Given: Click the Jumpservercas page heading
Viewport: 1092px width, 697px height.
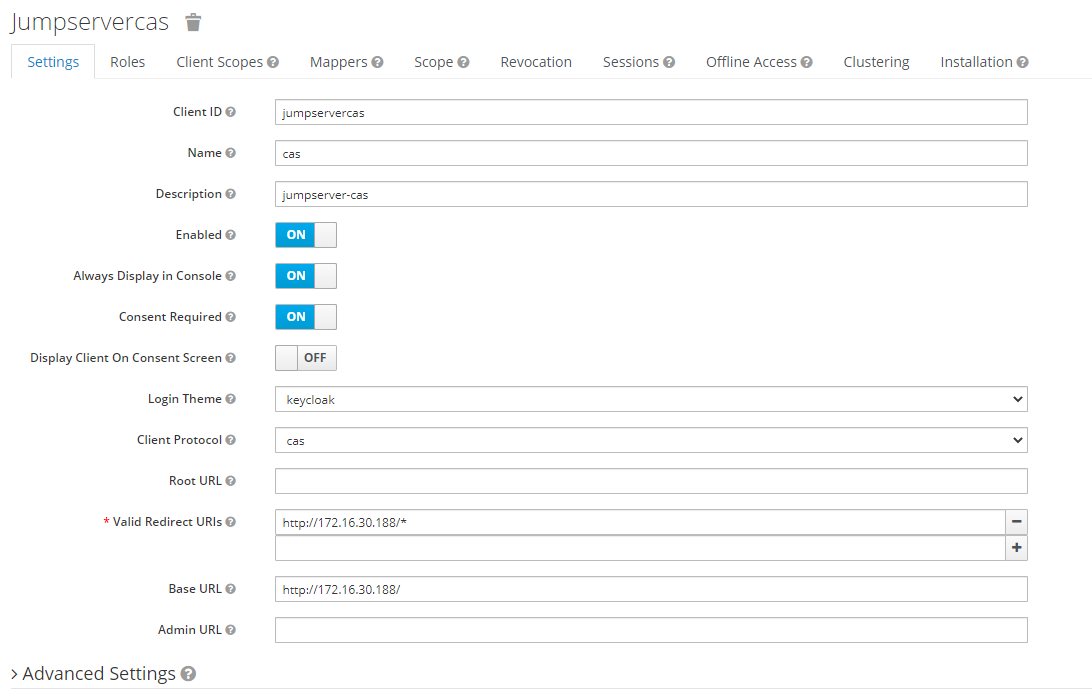Looking at the screenshot, I should pyautogui.click(x=90, y=22).
